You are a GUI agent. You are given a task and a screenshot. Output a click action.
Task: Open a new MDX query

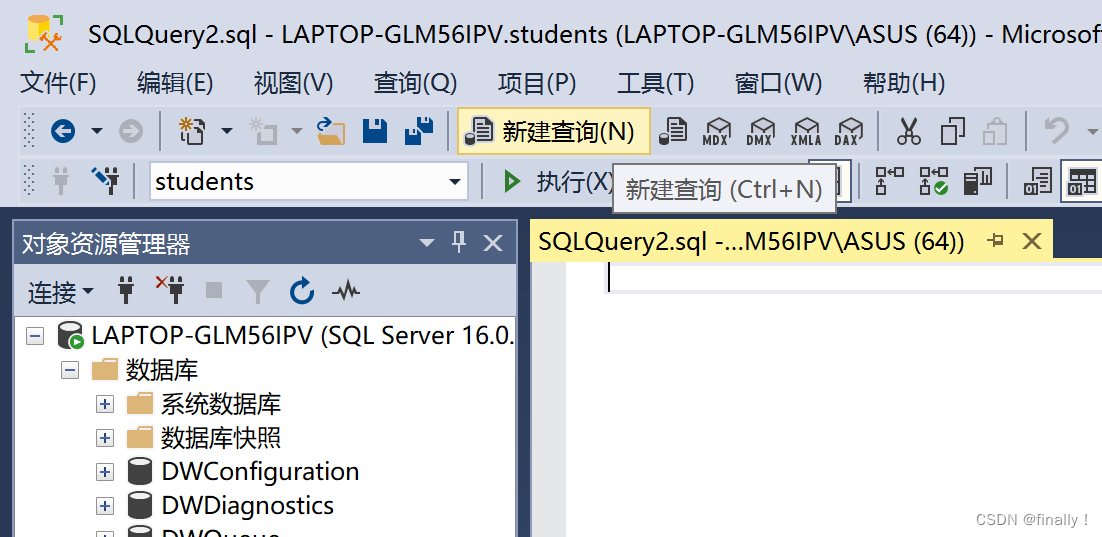click(x=718, y=131)
